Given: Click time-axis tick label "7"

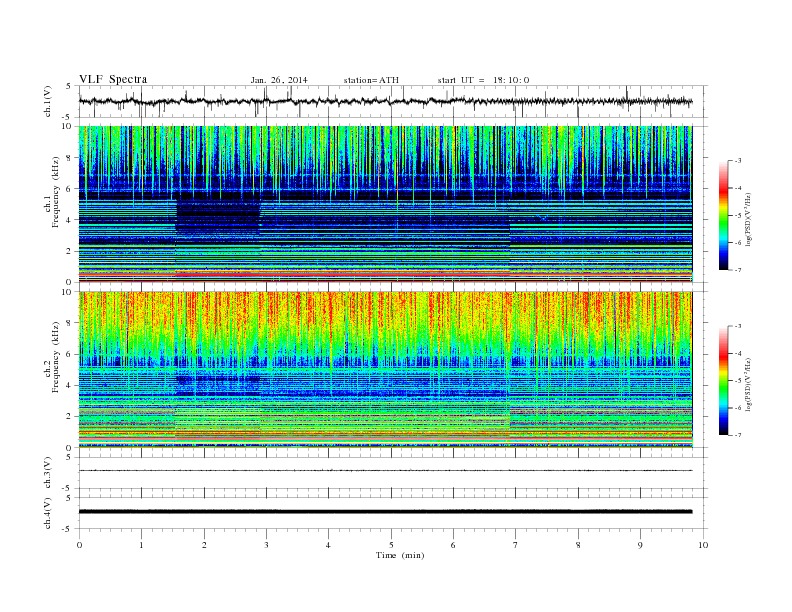Looking at the screenshot, I should (x=516, y=545).
